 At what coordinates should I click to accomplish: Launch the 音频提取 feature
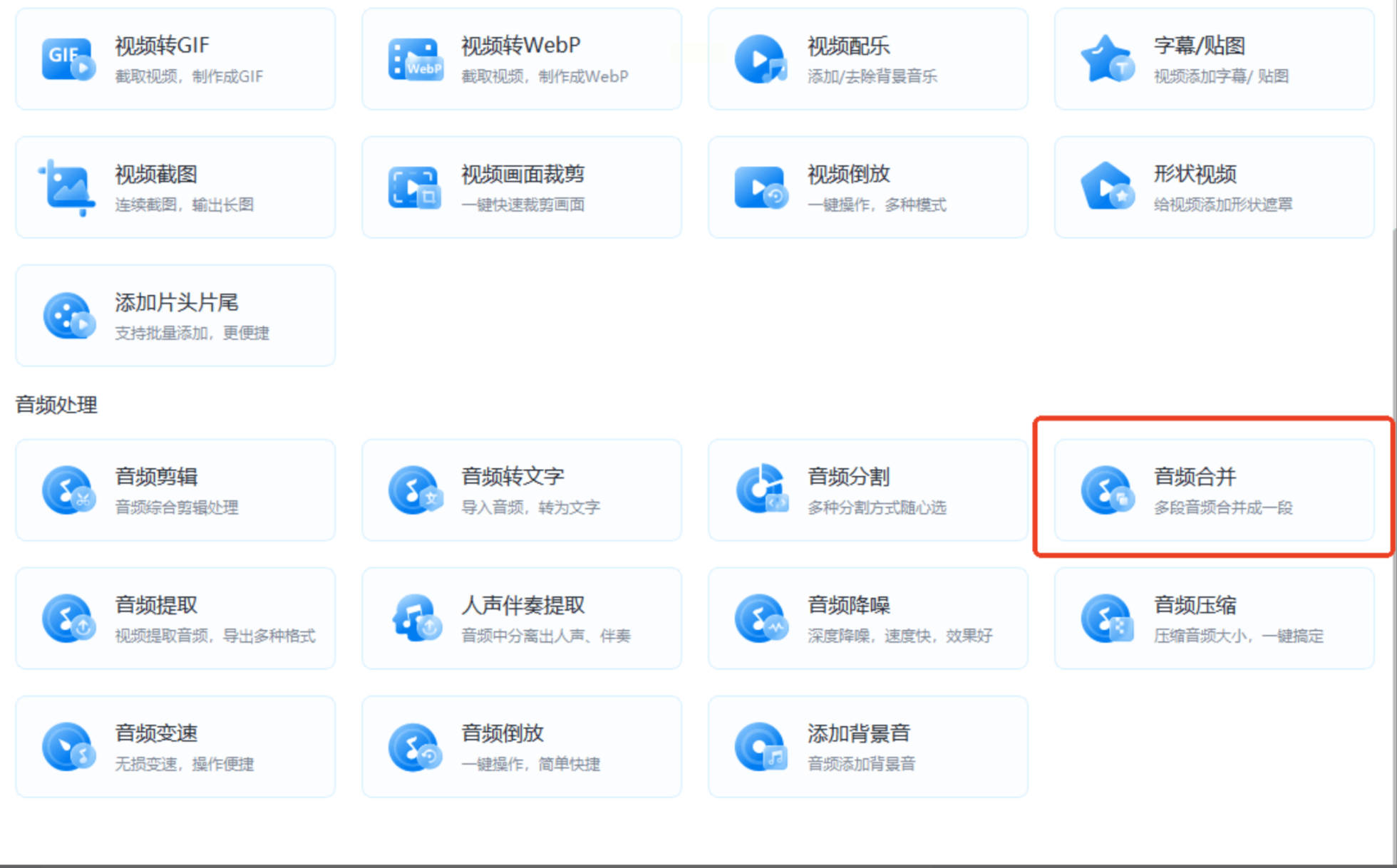point(175,619)
